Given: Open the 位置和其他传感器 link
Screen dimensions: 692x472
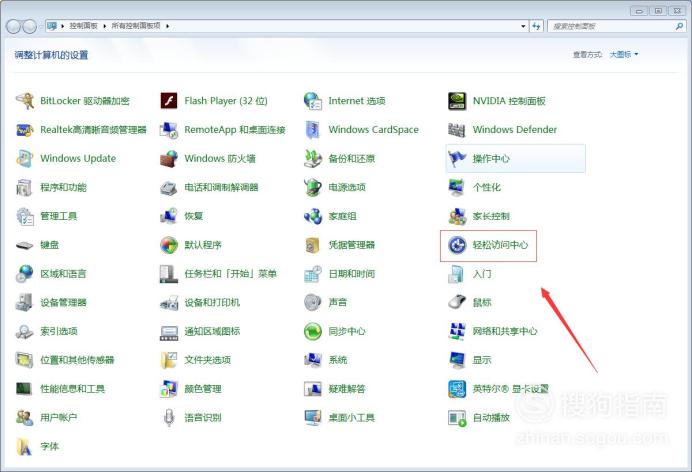Looking at the screenshot, I should click(x=77, y=360).
